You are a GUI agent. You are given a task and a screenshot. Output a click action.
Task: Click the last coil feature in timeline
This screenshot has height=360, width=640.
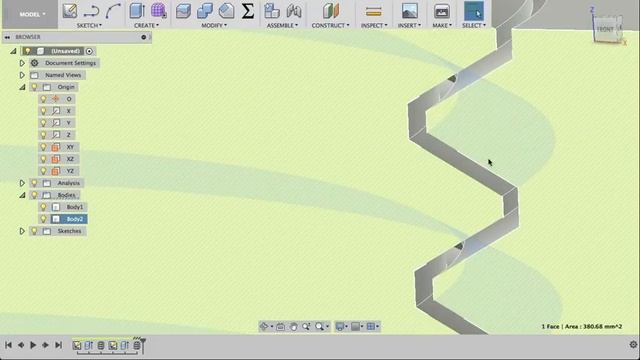137,345
